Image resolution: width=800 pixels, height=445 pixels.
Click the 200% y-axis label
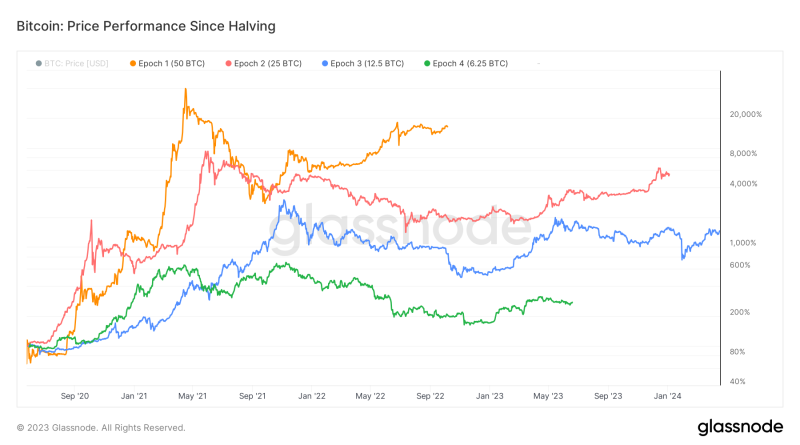[741, 312]
